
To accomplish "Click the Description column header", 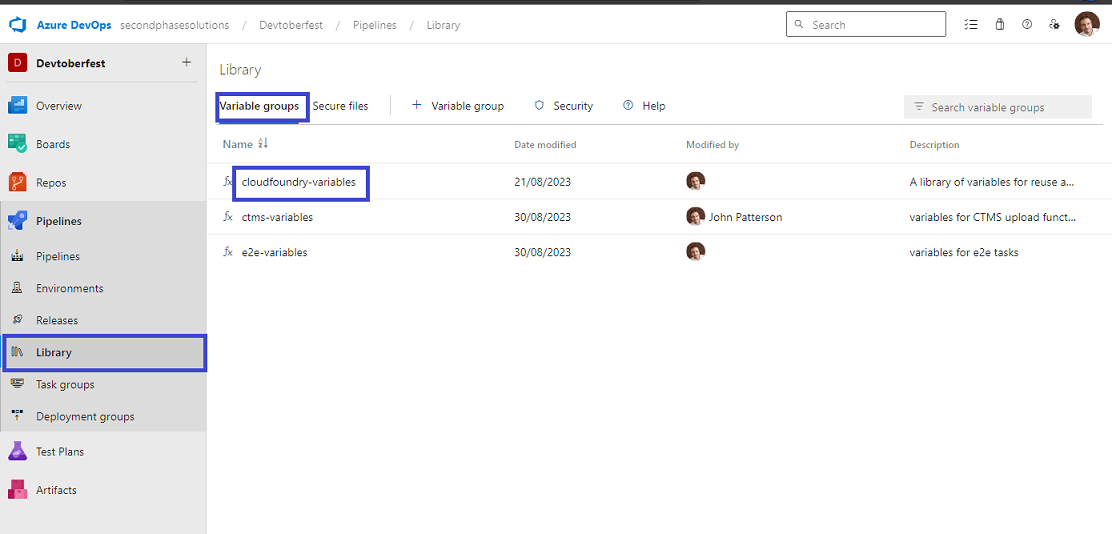I will pyautogui.click(x=934, y=145).
